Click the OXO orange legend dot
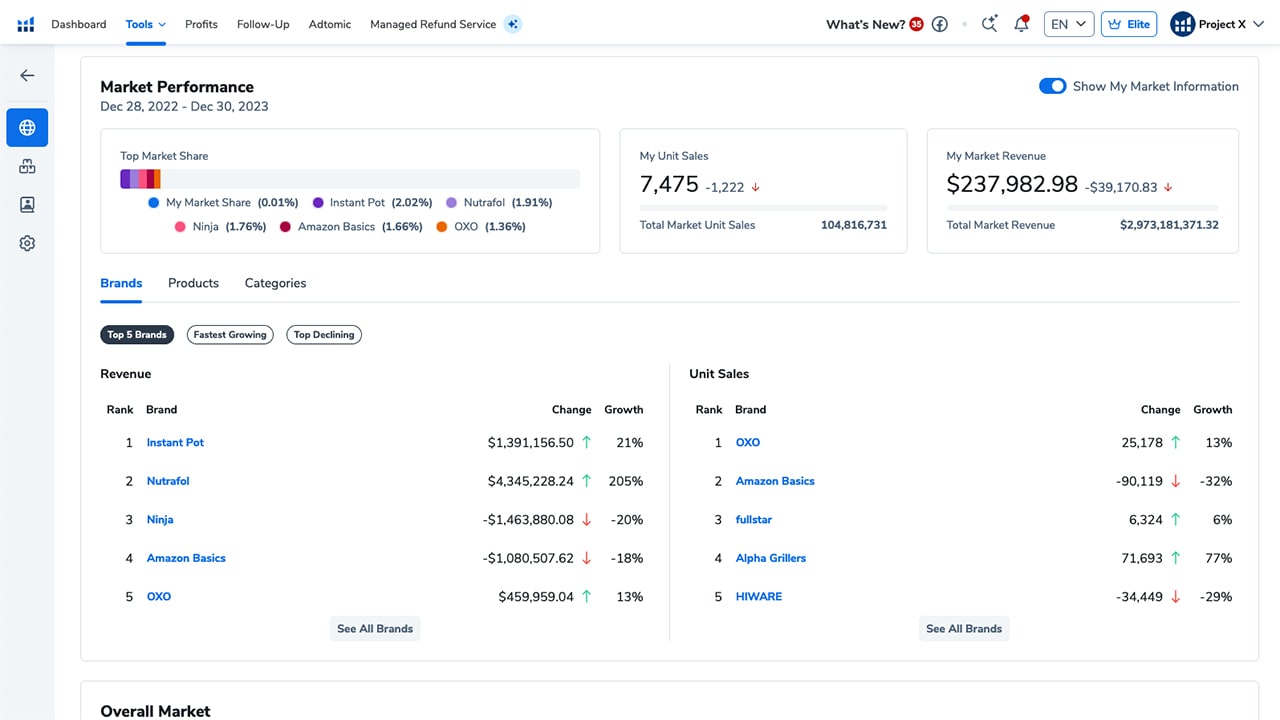This screenshot has width=1280, height=720. point(442,227)
